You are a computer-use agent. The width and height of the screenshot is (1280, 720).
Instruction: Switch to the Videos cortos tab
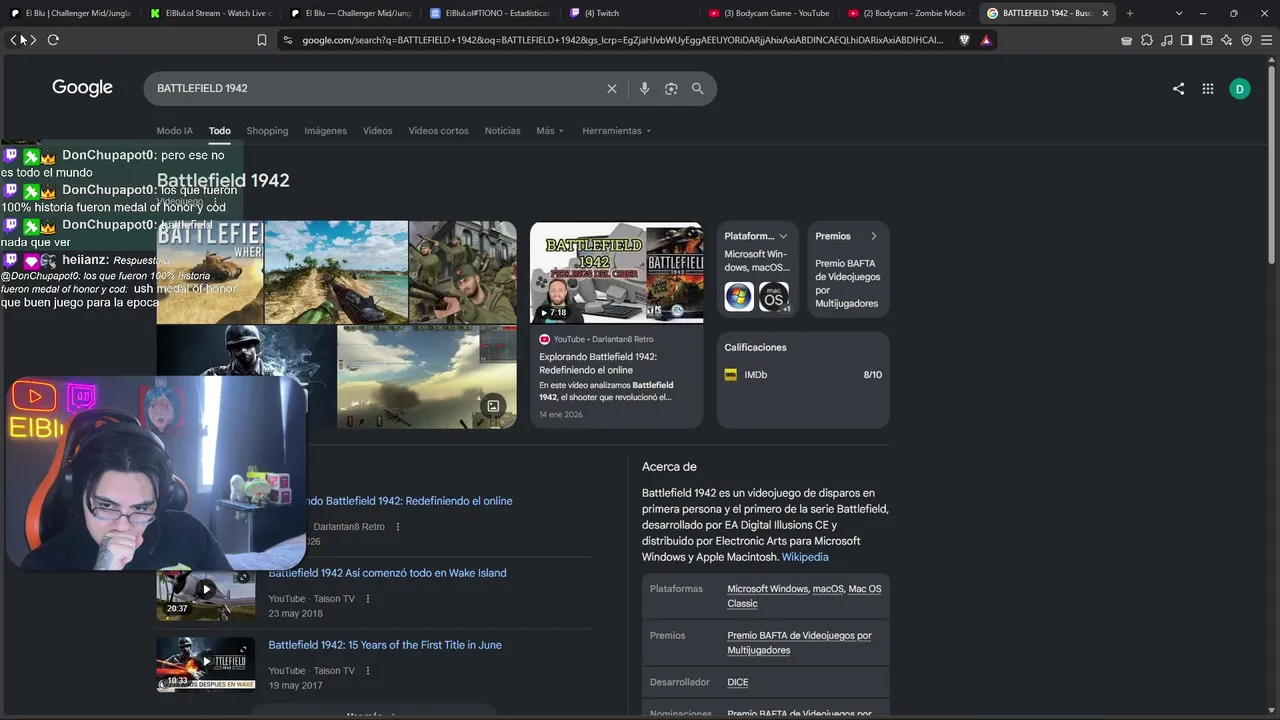click(438, 131)
